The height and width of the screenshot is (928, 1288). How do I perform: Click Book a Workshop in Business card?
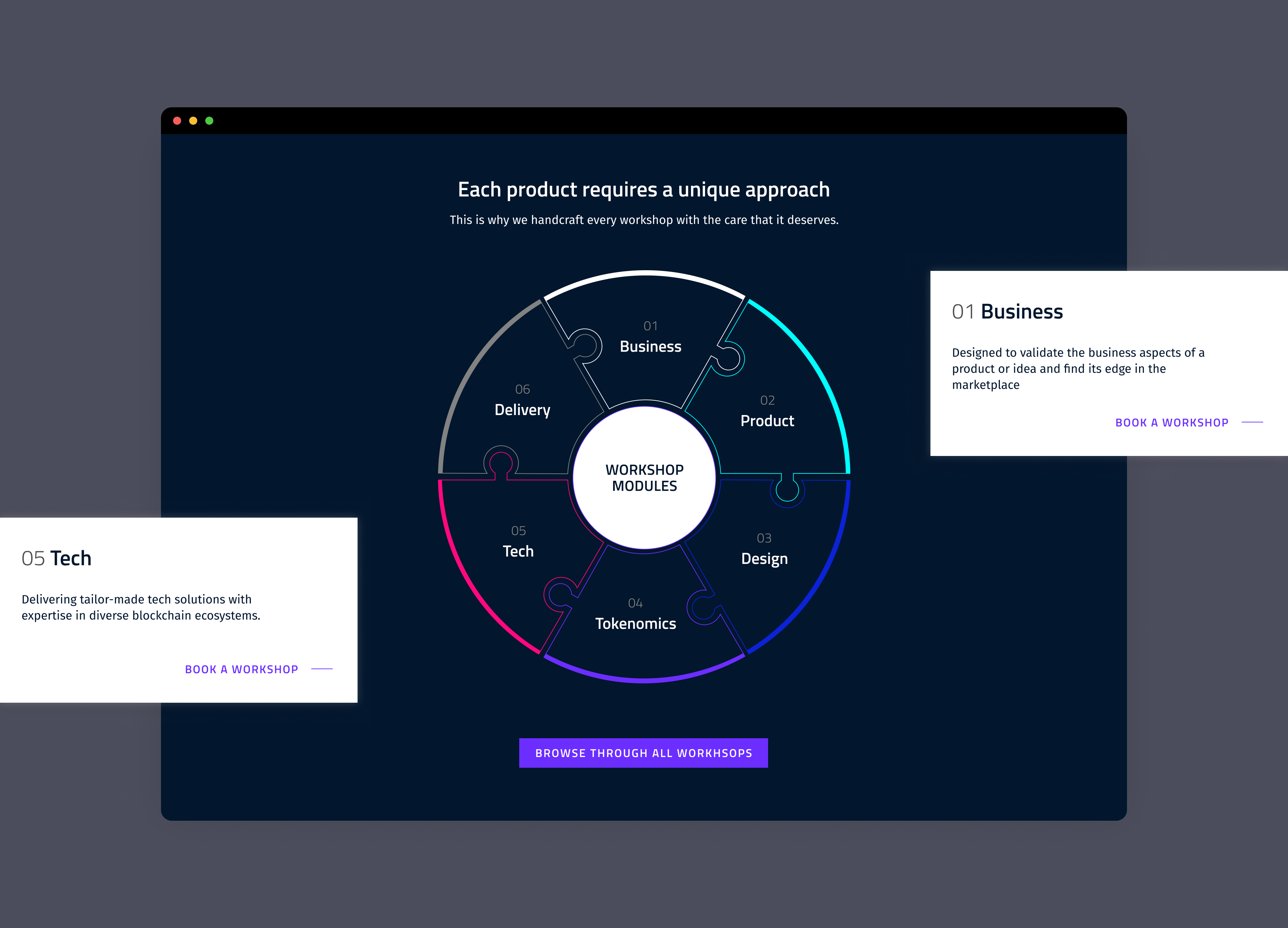[1189, 422]
